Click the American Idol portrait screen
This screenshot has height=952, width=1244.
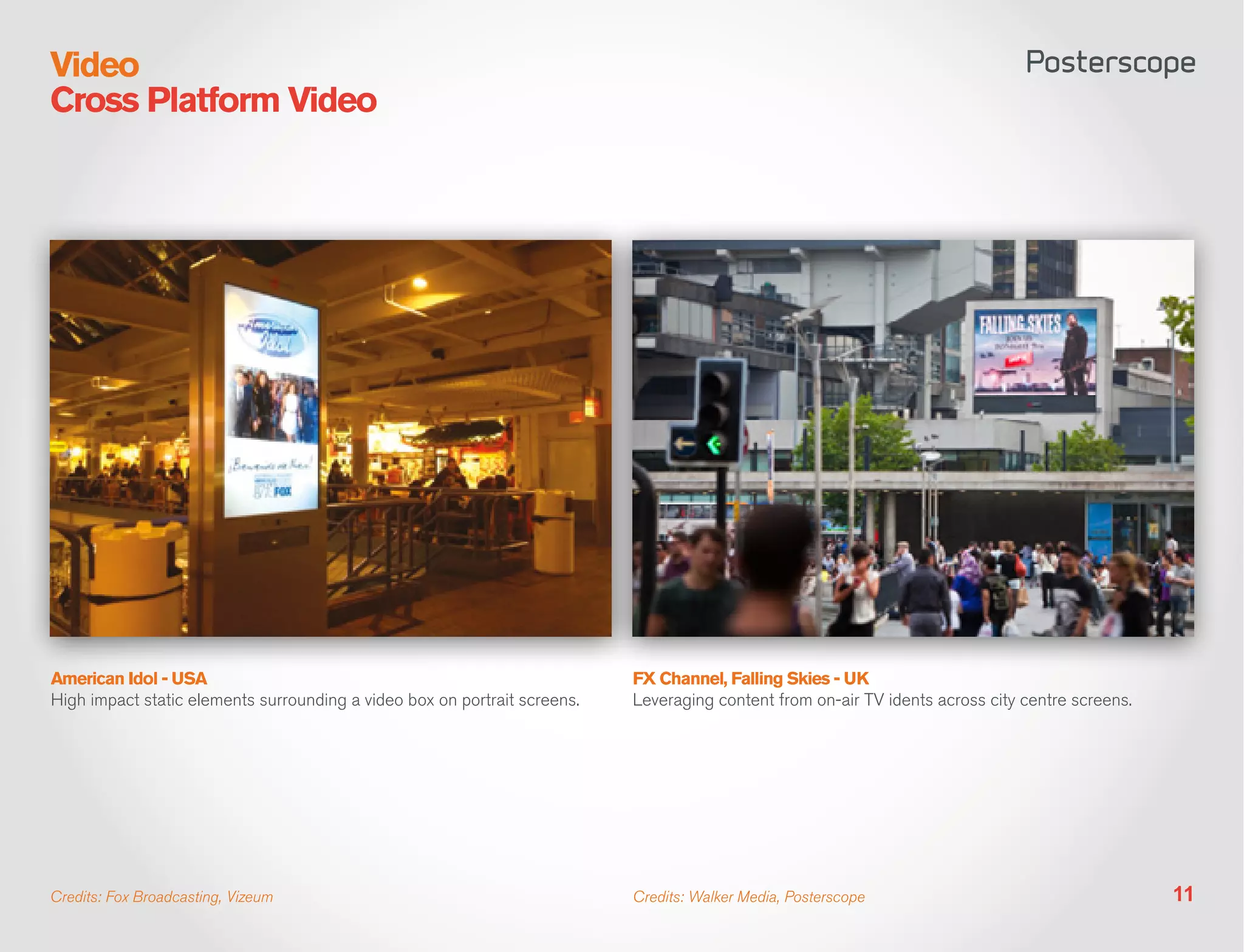[271, 401]
